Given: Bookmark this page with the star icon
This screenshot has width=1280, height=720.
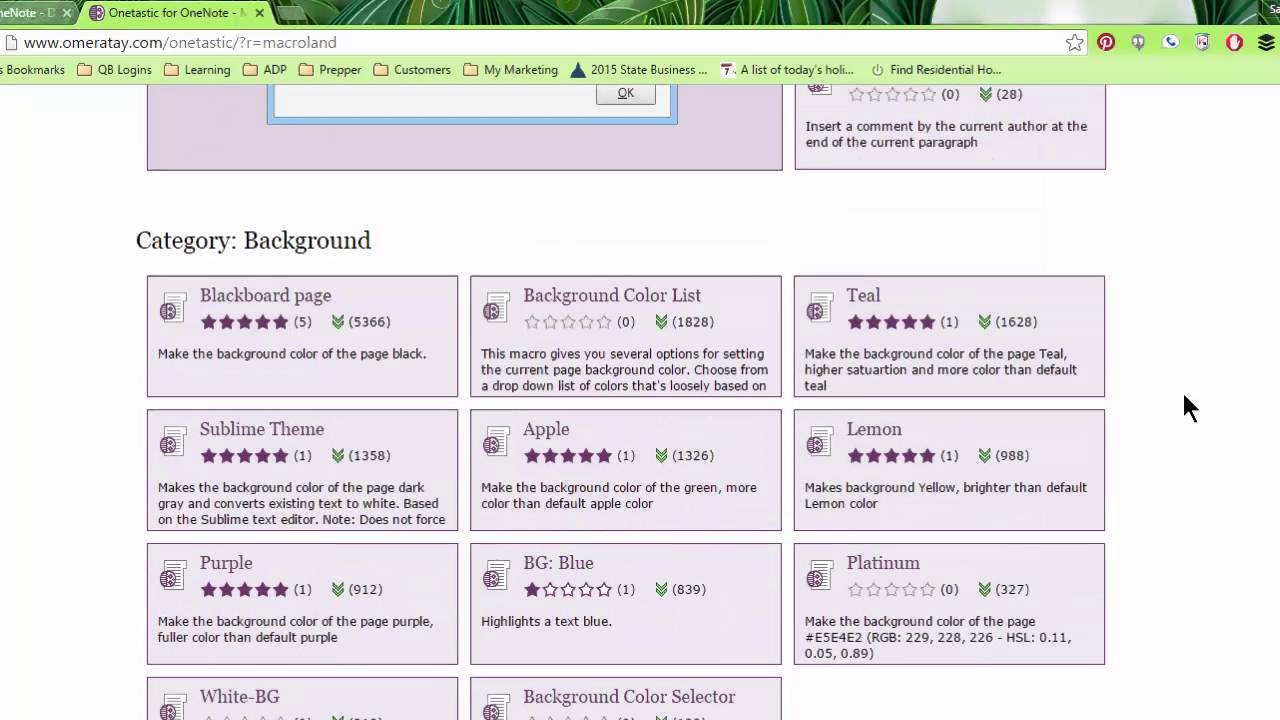Looking at the screenshot, I should pyautogui.click(x=1074, y=42).
